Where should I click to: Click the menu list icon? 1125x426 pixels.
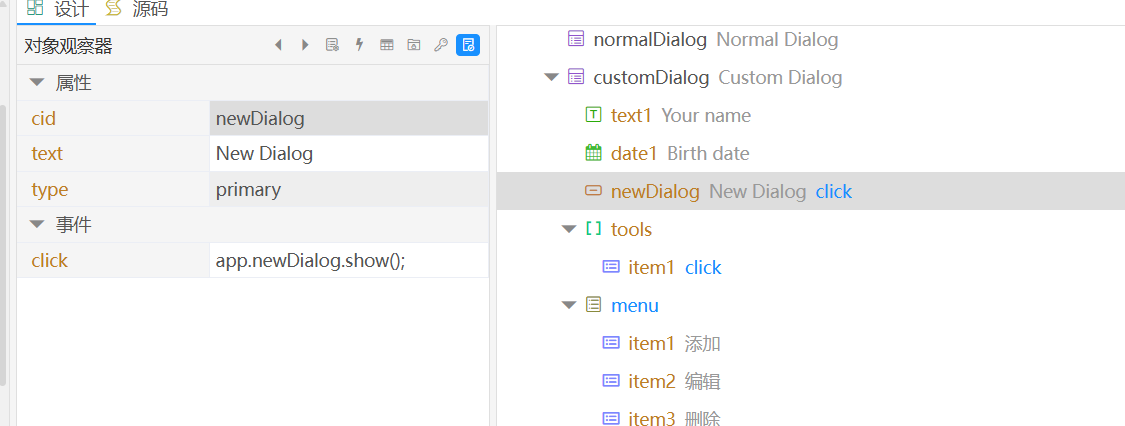tap(593, 305)
